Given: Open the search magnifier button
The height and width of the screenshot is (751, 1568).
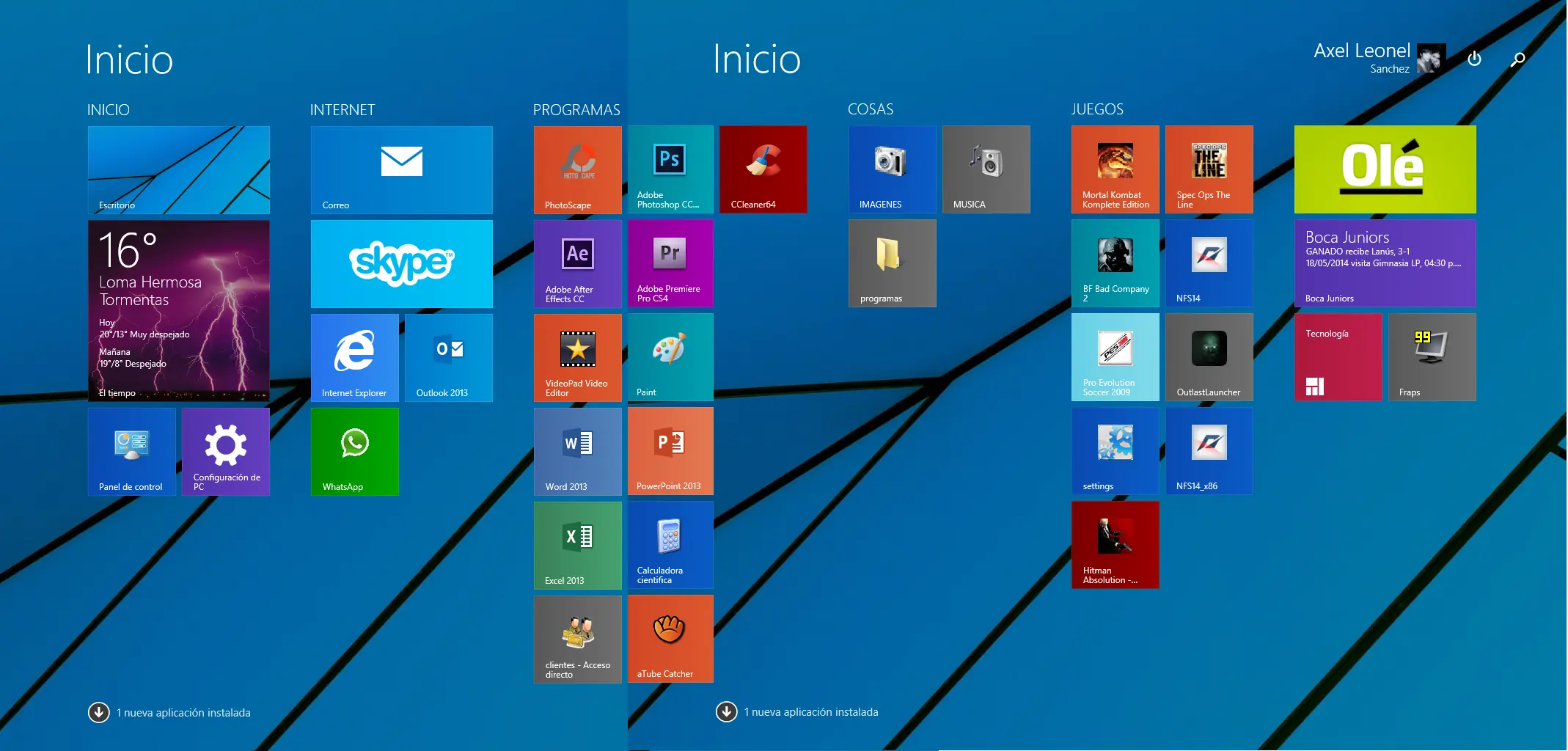Looking at the screenshot, I should 1517,59.
